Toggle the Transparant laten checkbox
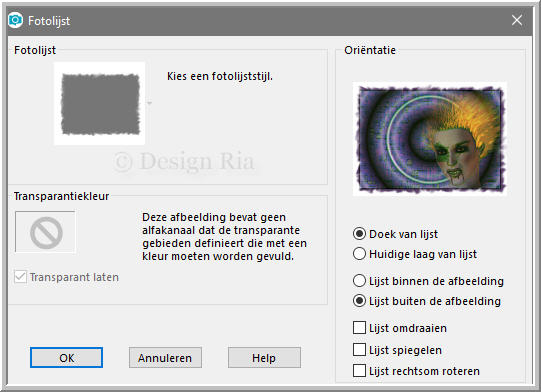This screenshot has width=541, height=392. point(20,277)
